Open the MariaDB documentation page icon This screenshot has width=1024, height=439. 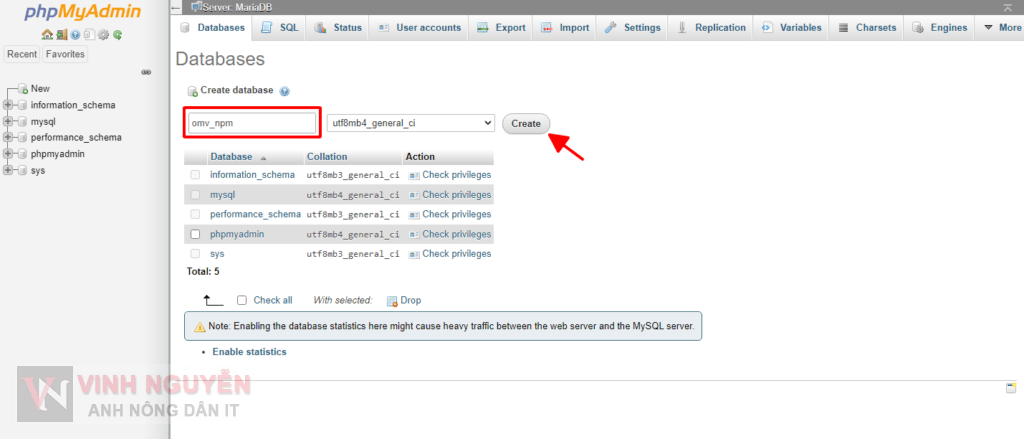click(x=89, y=35)
